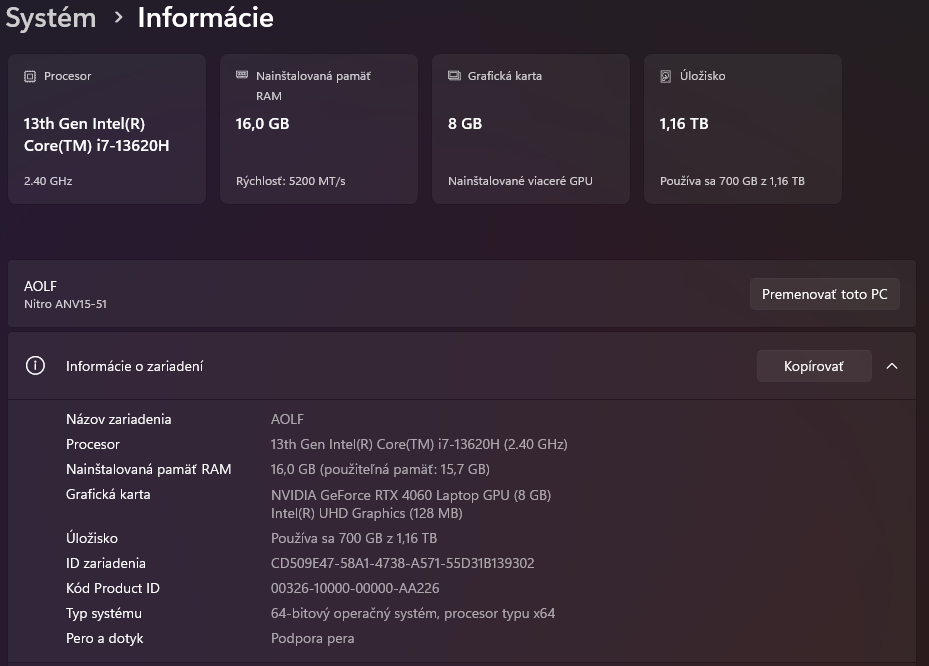The image size is (929, 666).
Task: Click the 1,16 TB heading value
Action: coord(684,123)
